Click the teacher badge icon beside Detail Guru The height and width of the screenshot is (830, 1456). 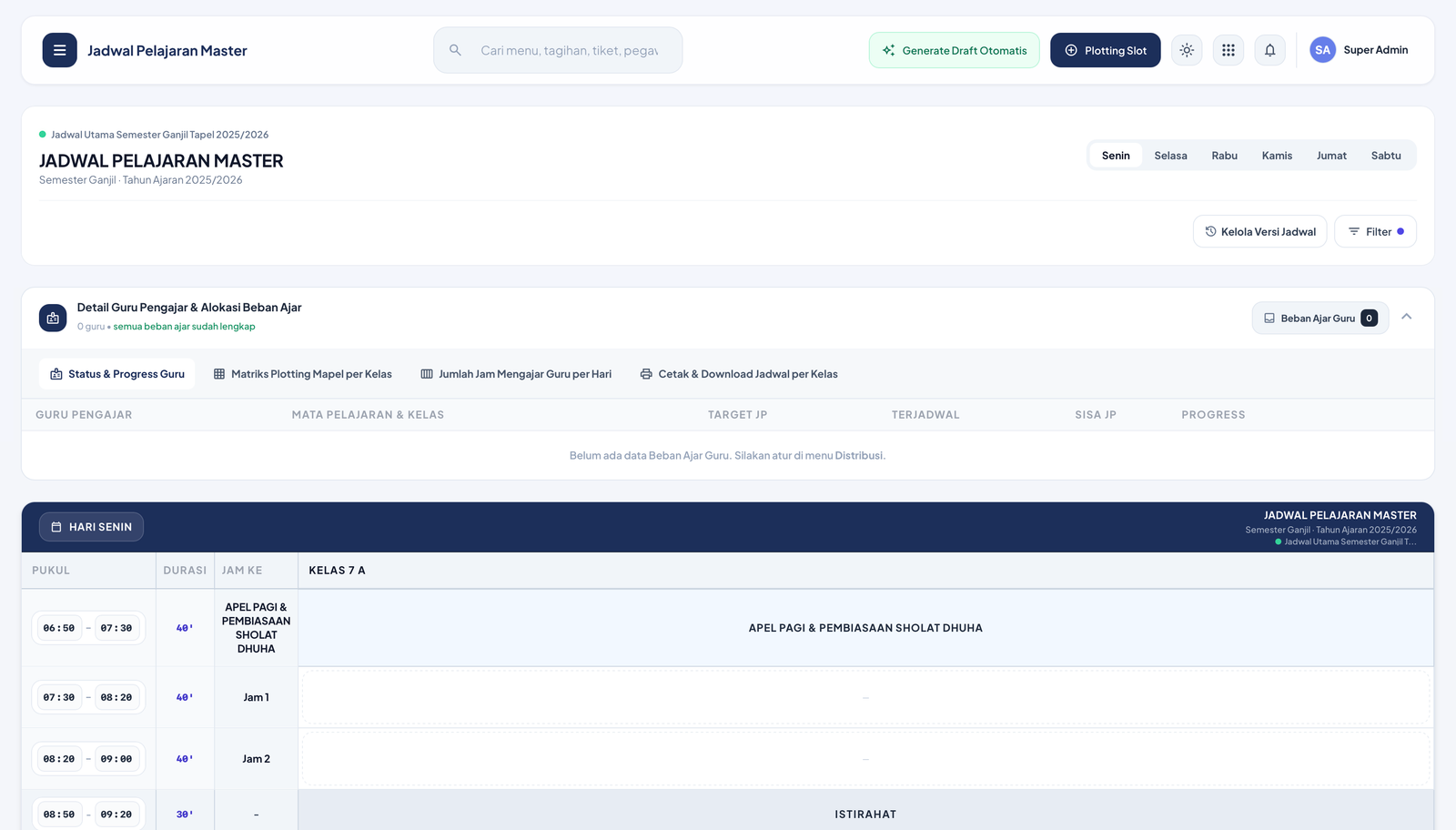click(53, 318)
